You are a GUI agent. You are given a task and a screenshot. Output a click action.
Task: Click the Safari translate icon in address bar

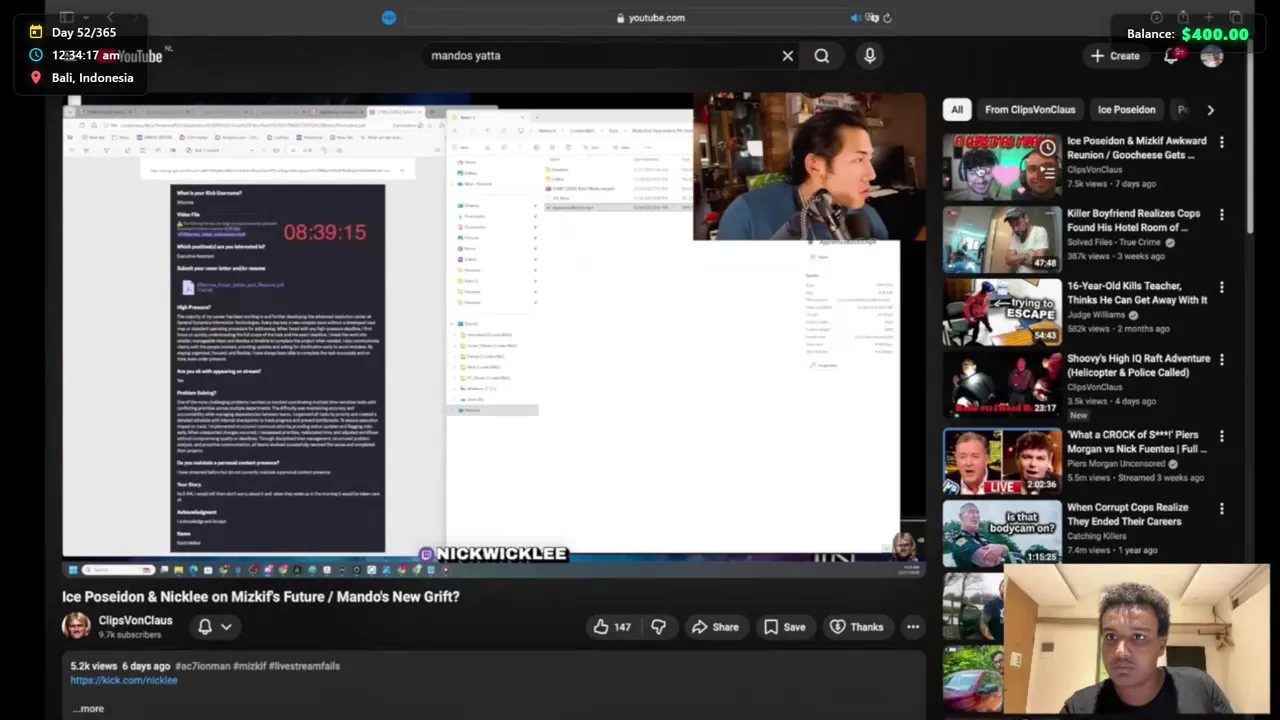[x=872, y=18]
